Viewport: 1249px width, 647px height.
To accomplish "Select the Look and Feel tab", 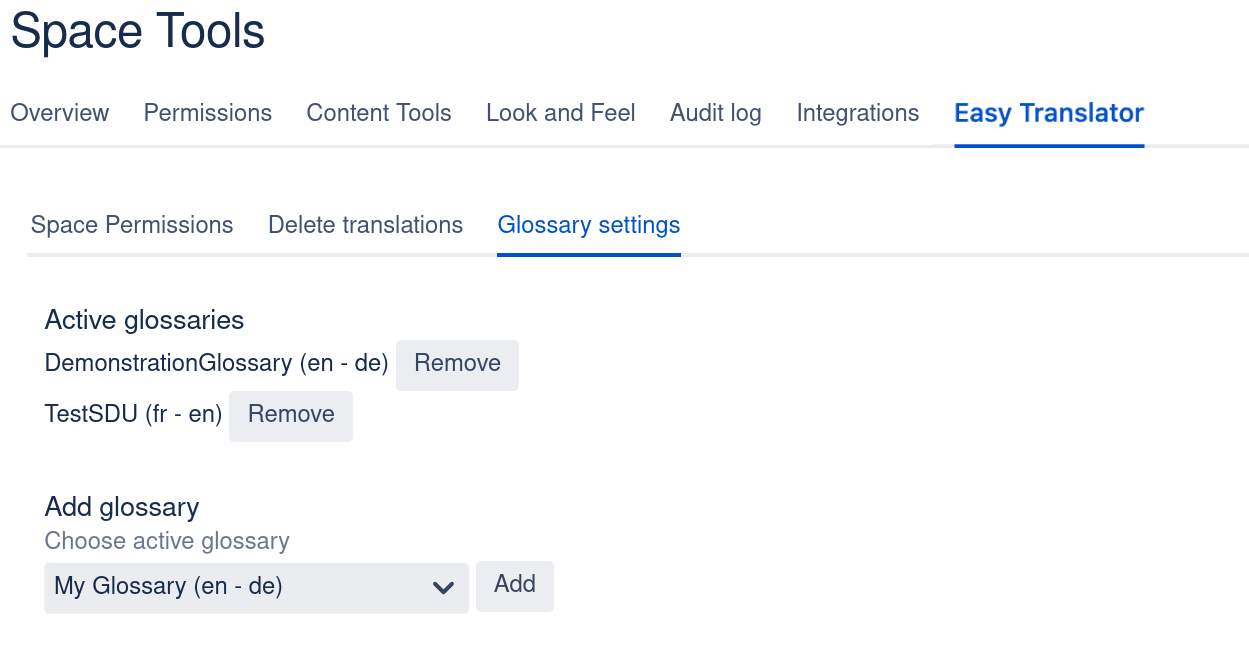I will [560, 113].
